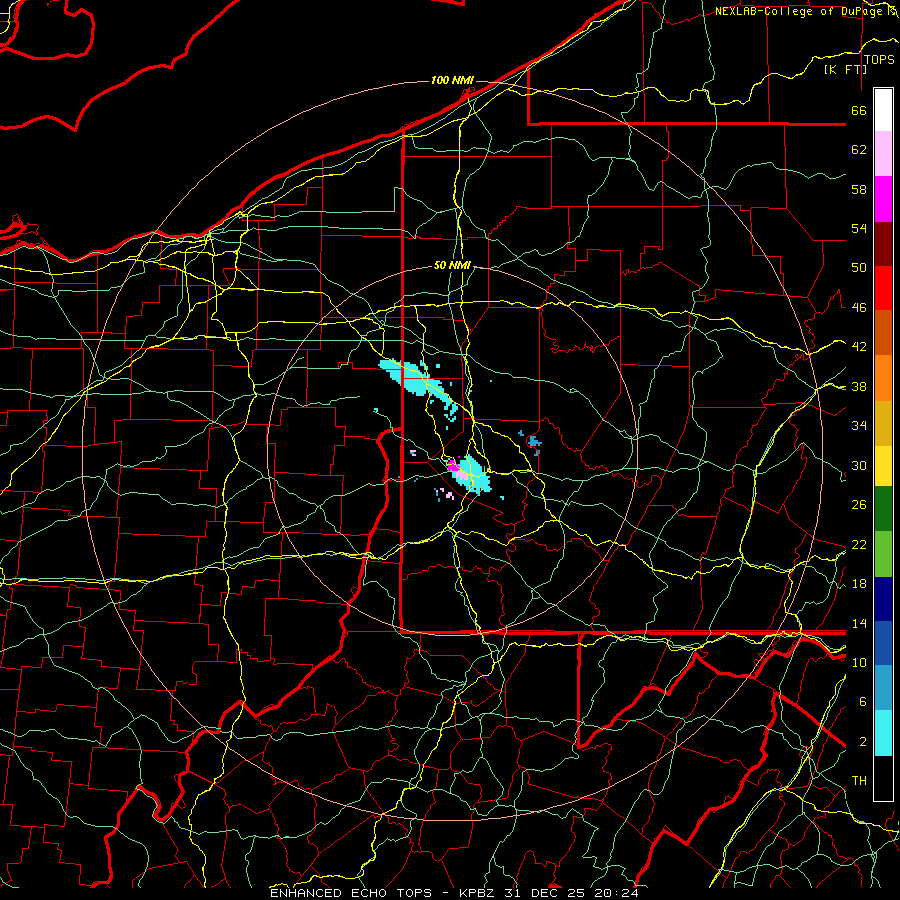Image resolution: width=900 pixels, height=900 pixels.
Task: Click the dark red swatch between 54 and 50
Action: [883, 244]
